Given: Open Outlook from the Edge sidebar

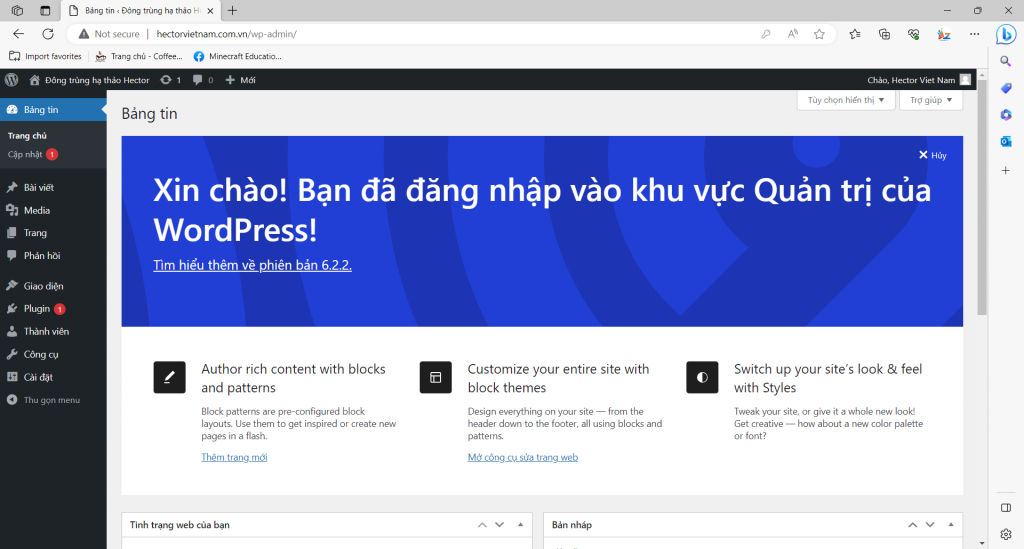Looking at the screenshot, I should tap(1006, 142).
